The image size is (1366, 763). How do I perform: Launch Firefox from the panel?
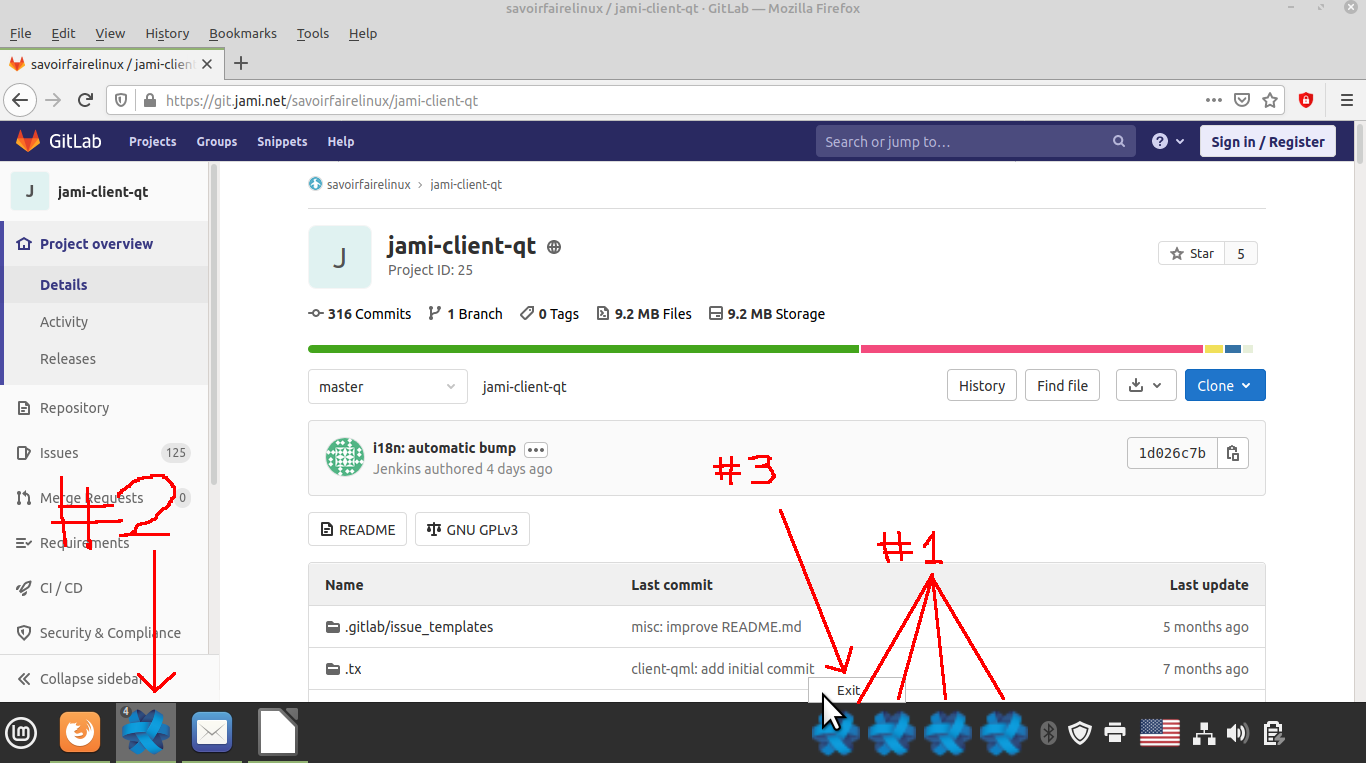point(80,733)
